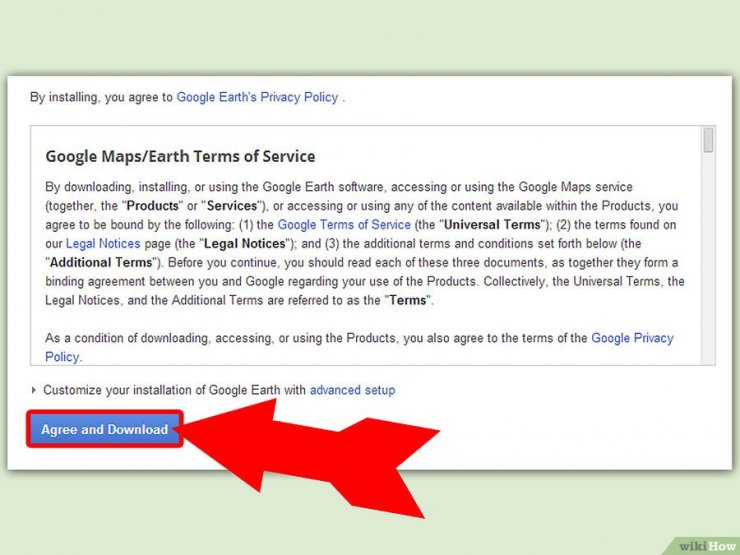Open the advanced setup link
This screenshot has height=555, width=740.
[x=352, y=390]
